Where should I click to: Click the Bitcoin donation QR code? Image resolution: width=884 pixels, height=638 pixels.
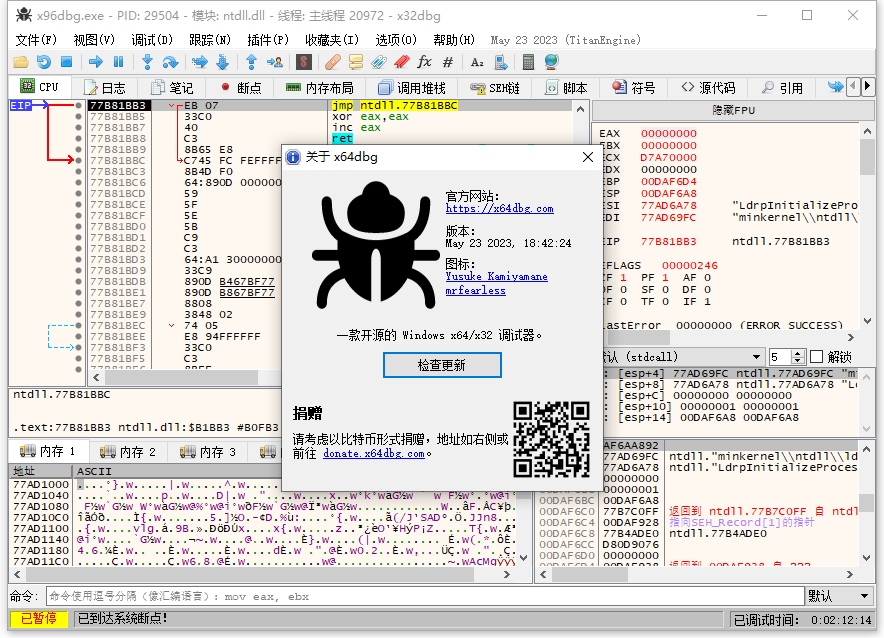pyautogui.click(x=551, y=440)
